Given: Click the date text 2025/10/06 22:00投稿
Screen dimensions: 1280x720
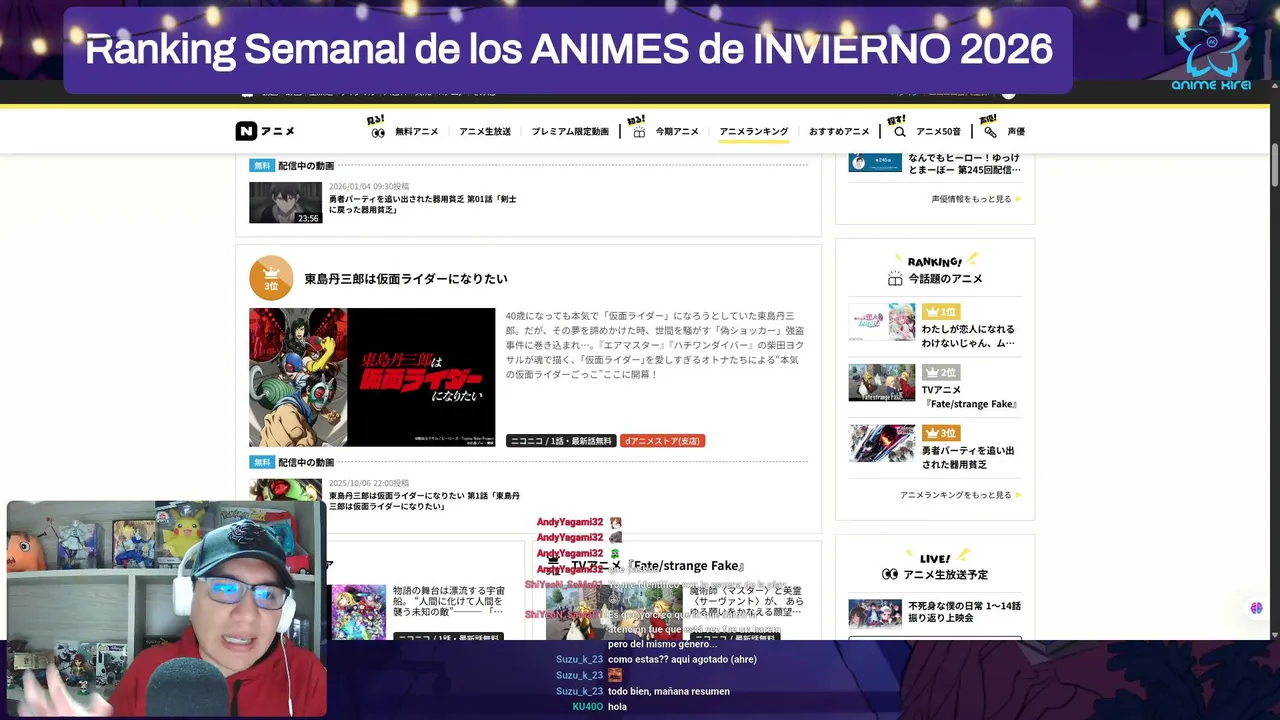Looking at the screenshot, I should coord(369,483).
